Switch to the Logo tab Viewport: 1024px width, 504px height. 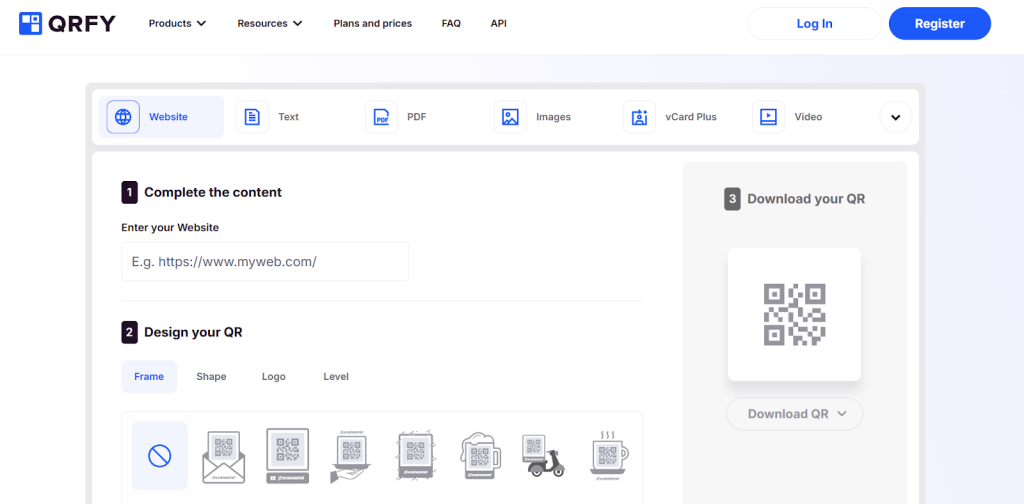click(273, 377)
